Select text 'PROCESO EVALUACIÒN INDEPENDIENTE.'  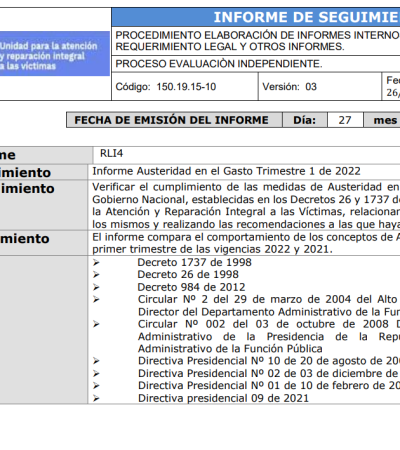pyautogui.click(x=219, y=64)
